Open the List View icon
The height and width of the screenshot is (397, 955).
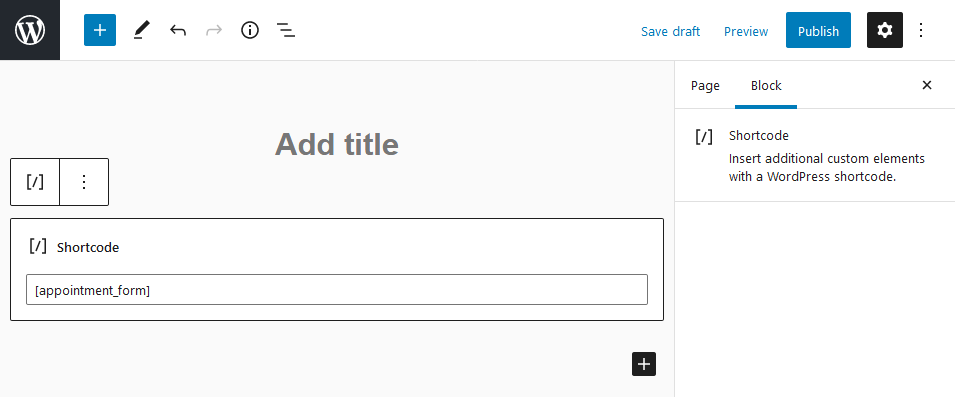click(286, 30)
